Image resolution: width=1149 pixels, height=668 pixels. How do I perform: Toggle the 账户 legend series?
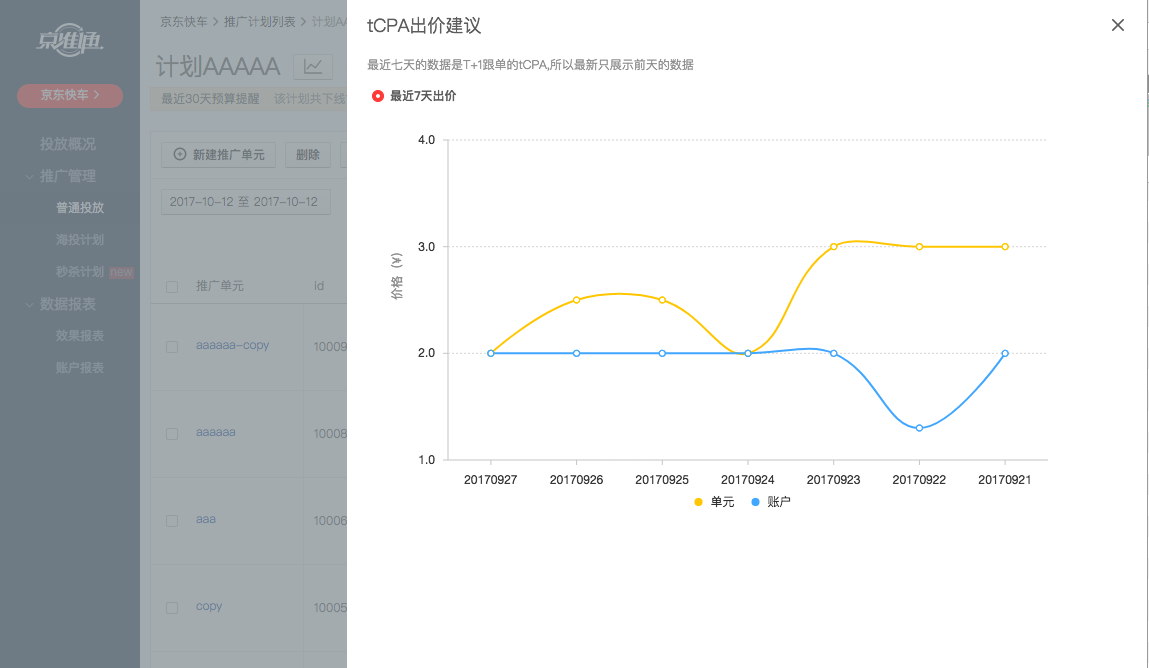tap(770, 502)
